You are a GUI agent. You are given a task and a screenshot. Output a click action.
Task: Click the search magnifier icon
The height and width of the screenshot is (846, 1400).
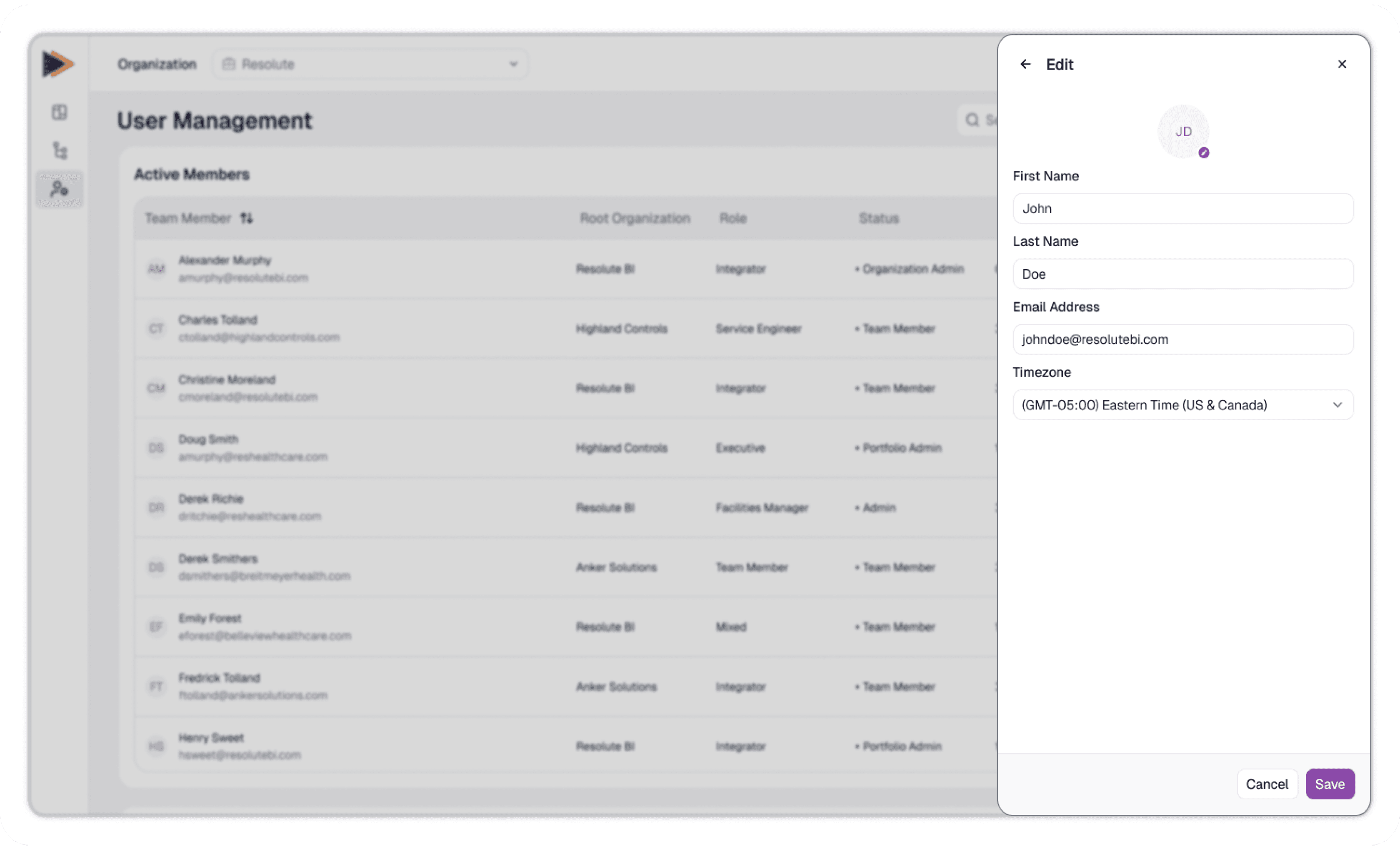pos(972,120)
